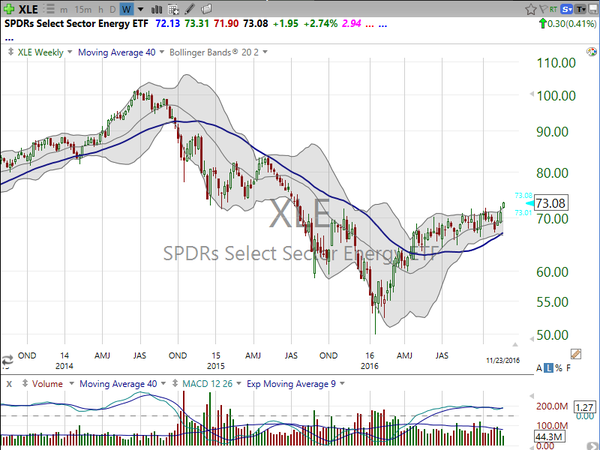
Task: Open the Exp Moving Average 9 dropdown
Action: (342, 383)
